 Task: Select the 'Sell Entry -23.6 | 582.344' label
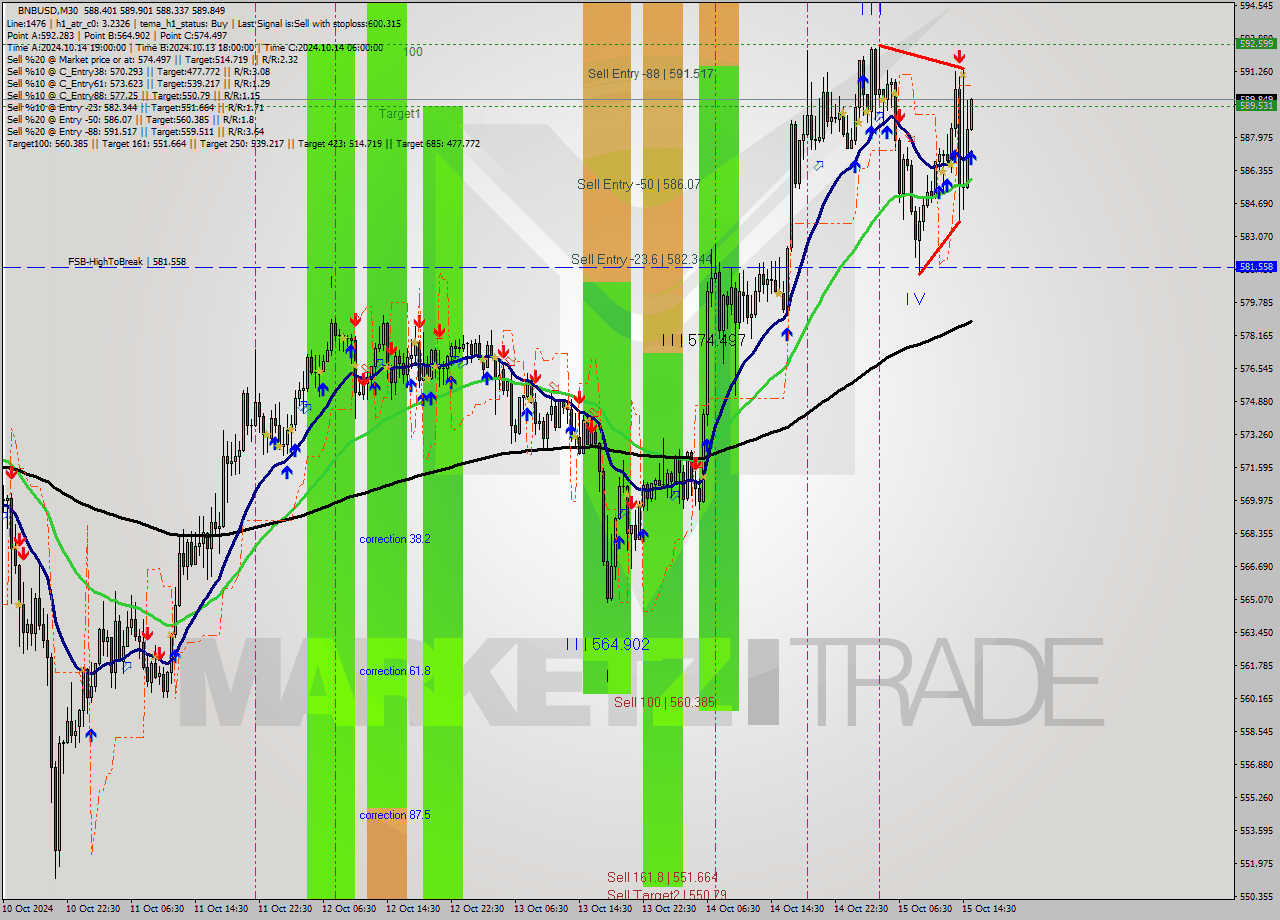click(x=641, y=260)
